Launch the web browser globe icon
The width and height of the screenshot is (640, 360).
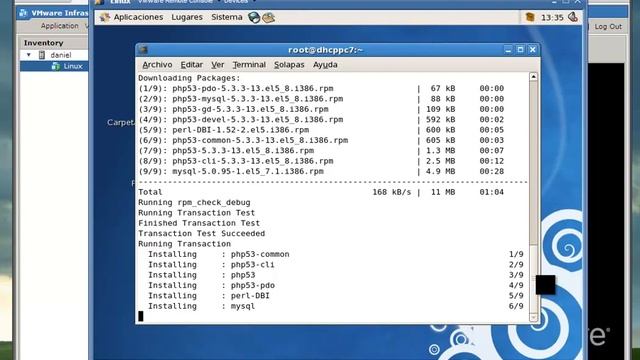pos(254,18)
